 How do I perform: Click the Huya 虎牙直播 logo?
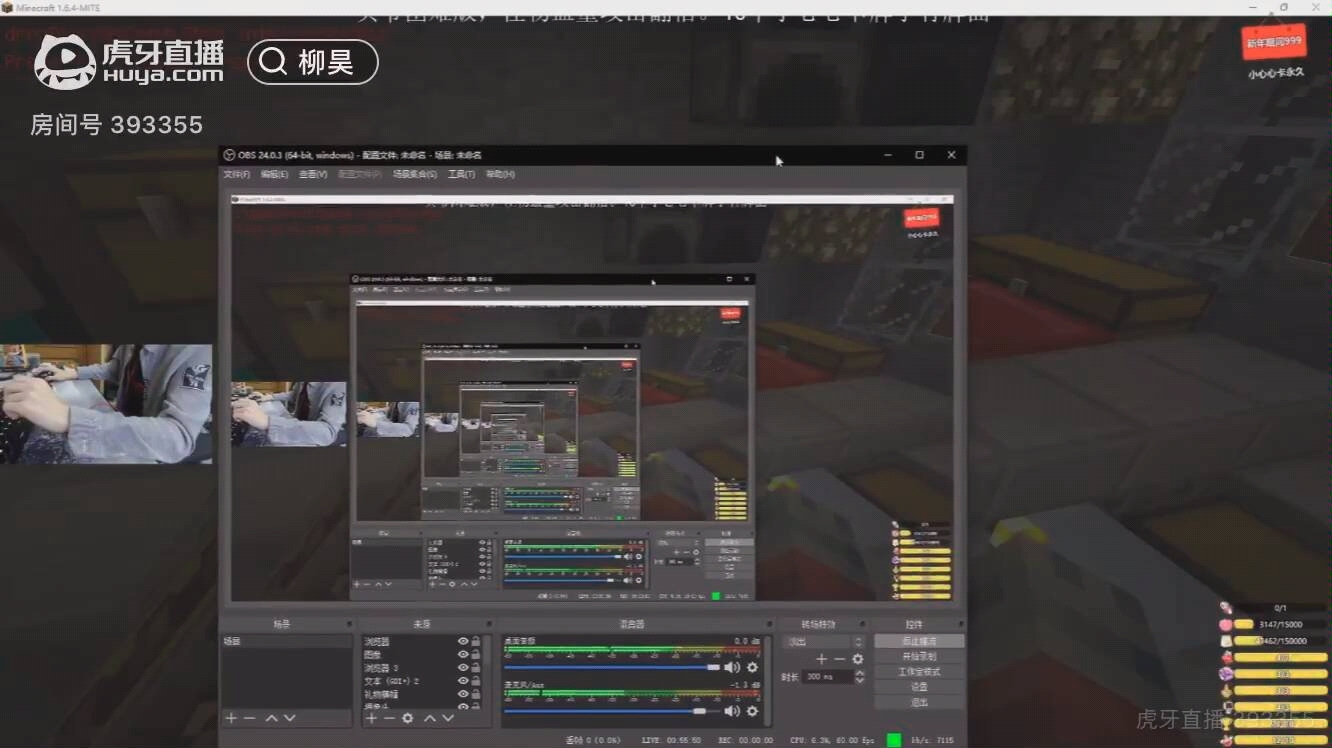coord(129,62)
